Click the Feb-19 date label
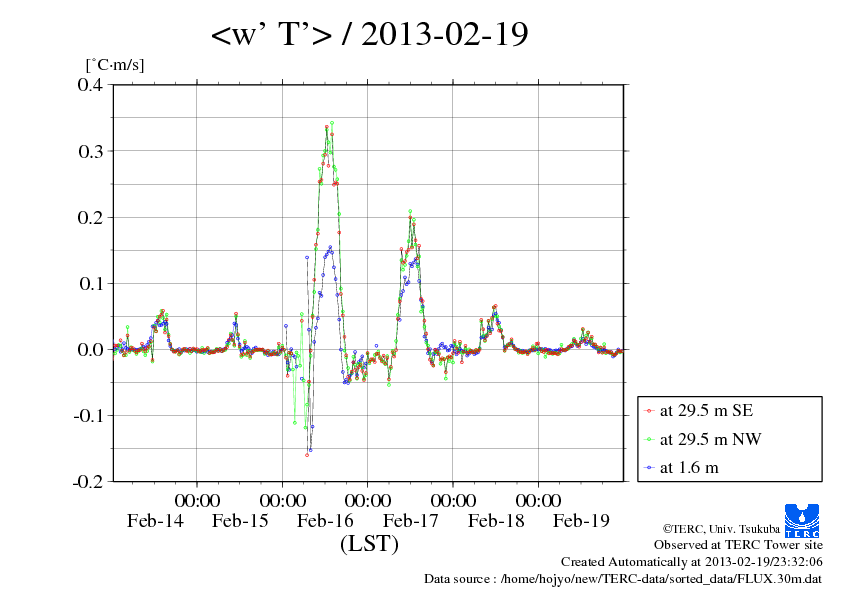This screenshot has height=595, width=842. point(581,520)
